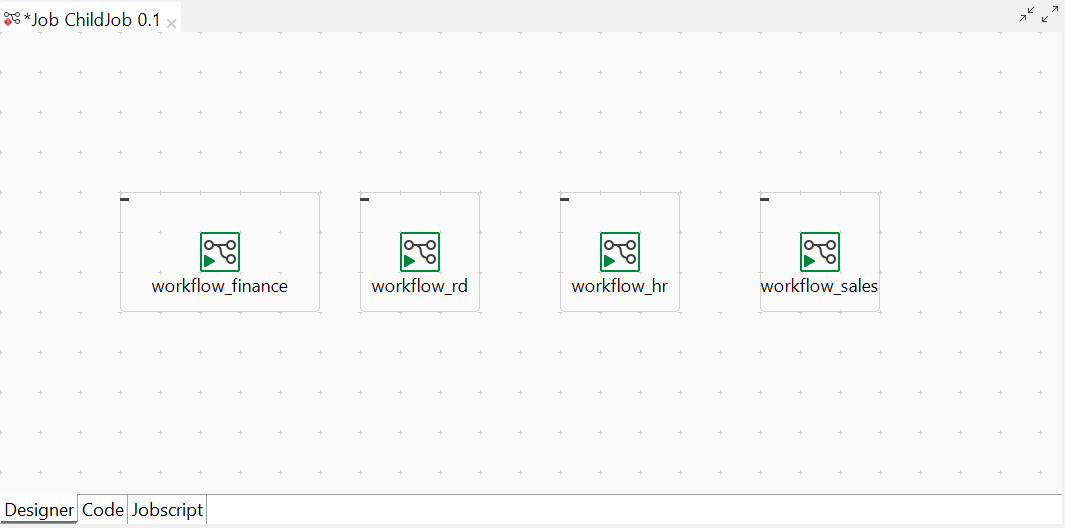The image size is (1065, 528).
Task: Select the workflow_rd job component icon
Action: coord(420,252)
